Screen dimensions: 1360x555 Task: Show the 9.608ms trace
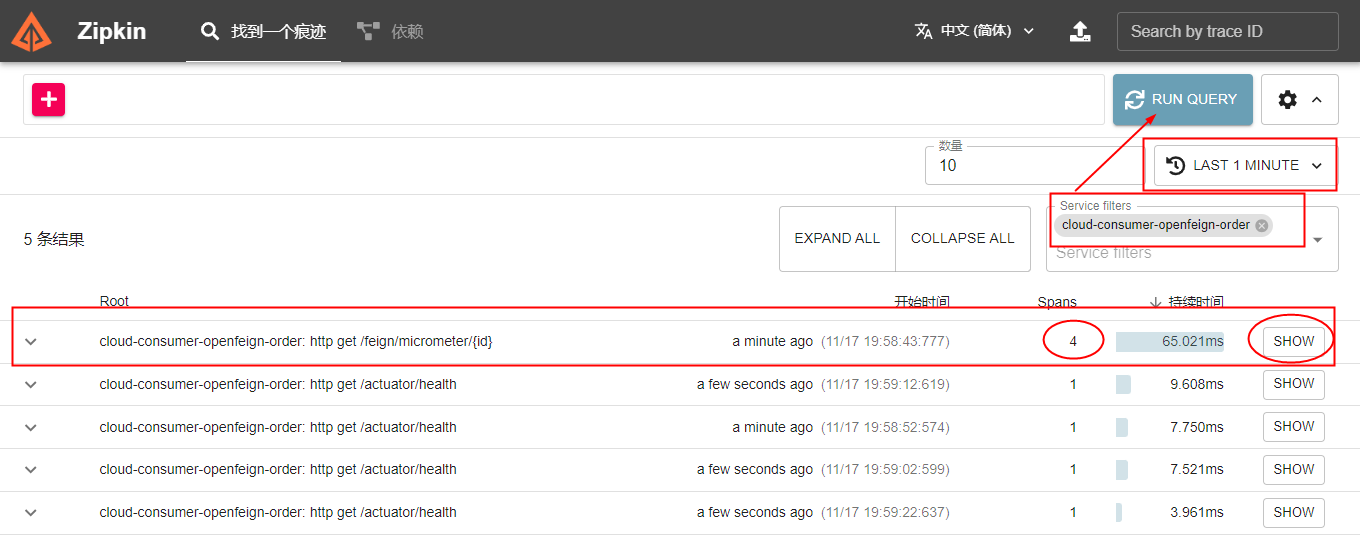(1294, 384)
